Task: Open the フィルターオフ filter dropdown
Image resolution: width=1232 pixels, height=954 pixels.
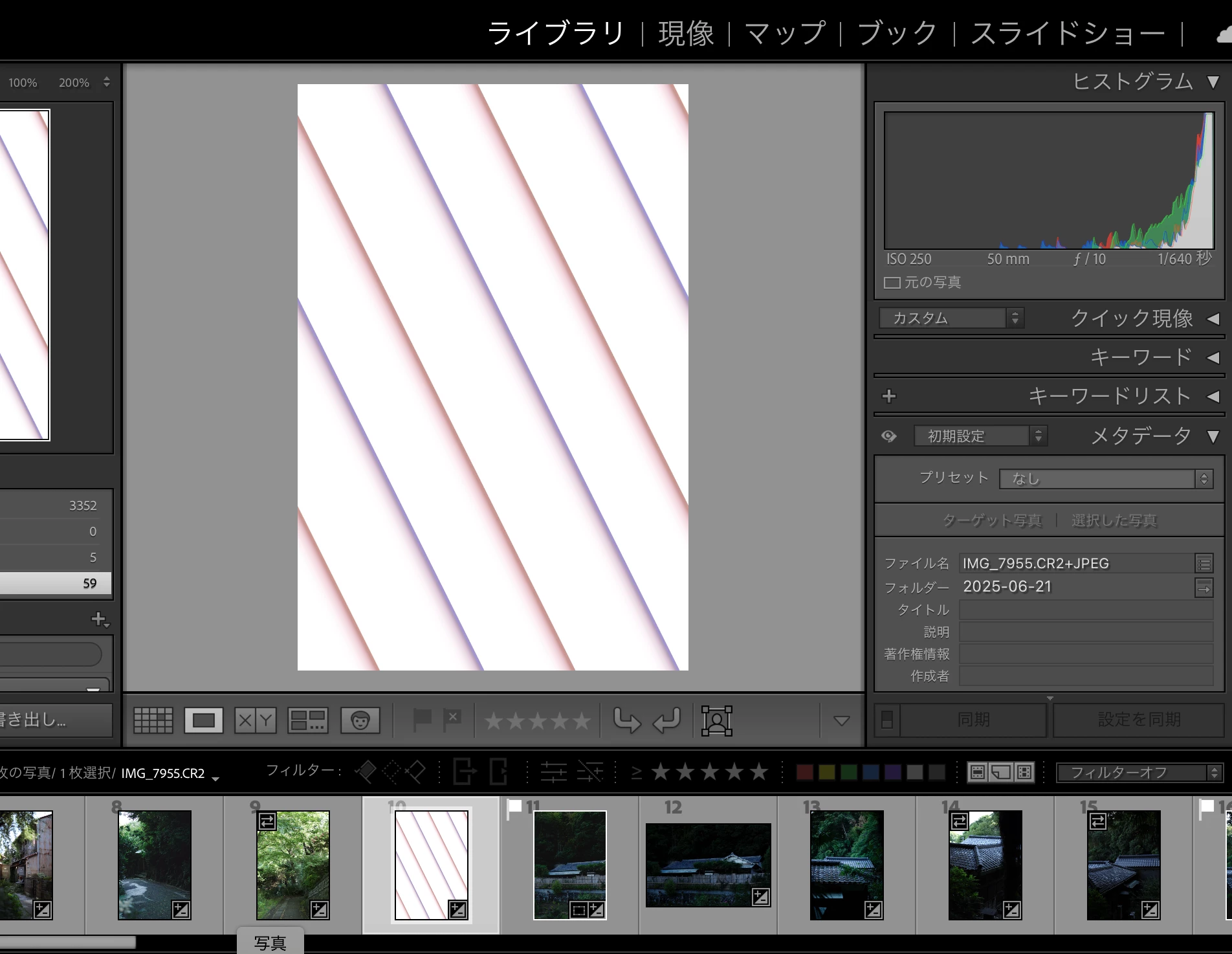Action: coord(1139,772)
